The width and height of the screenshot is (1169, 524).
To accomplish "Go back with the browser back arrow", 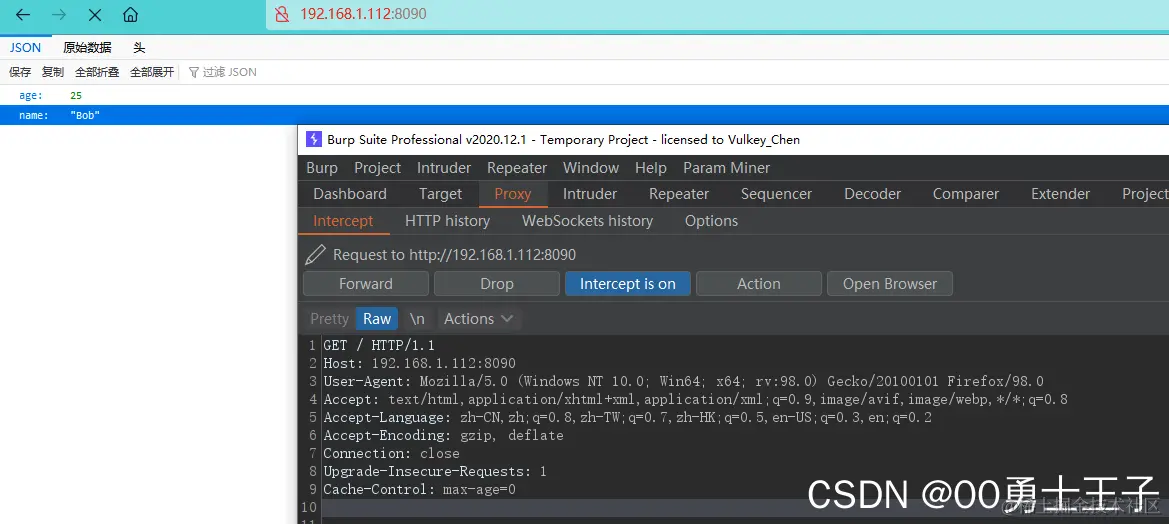I will [x=23, y=15].
